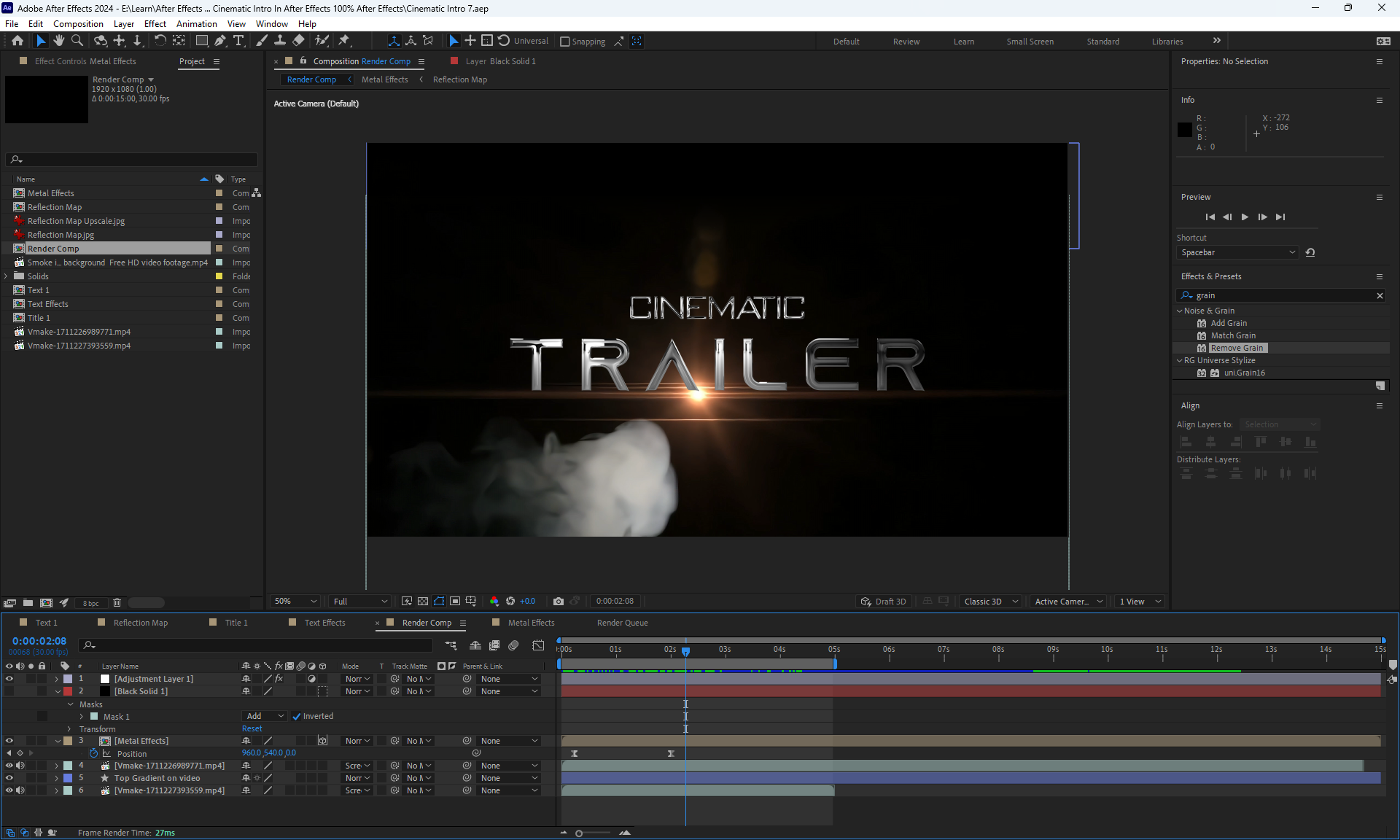Open the 50% magnification dropdown
The height and width of the screenshot is (840, 1400).
click(x=295, y=602)
